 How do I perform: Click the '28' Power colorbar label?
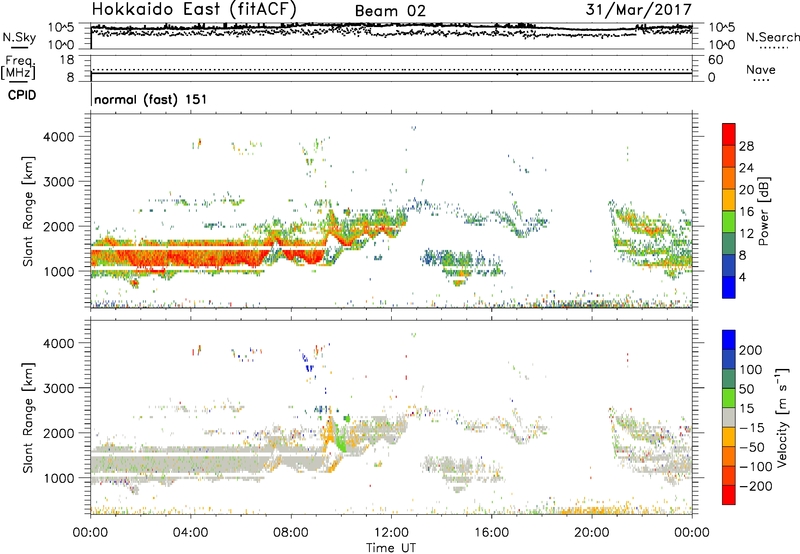click(x=746, y=146)
